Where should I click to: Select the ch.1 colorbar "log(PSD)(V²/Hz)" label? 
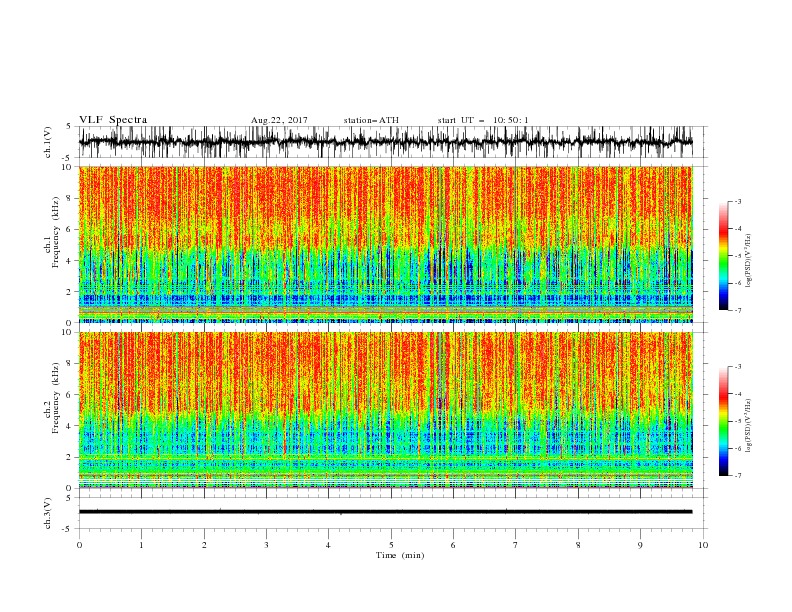pyautogui.click(x=749, y=261)
